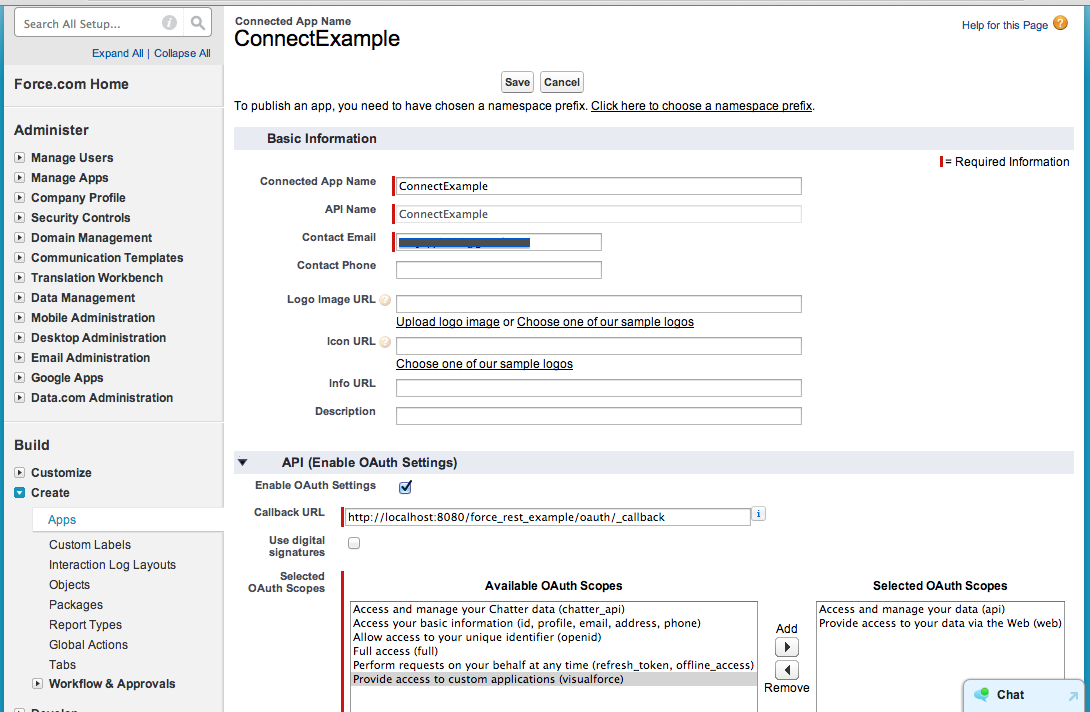1090x712 pixels.
Task: Expand the Email Administration section
Action: pos(19,357)
